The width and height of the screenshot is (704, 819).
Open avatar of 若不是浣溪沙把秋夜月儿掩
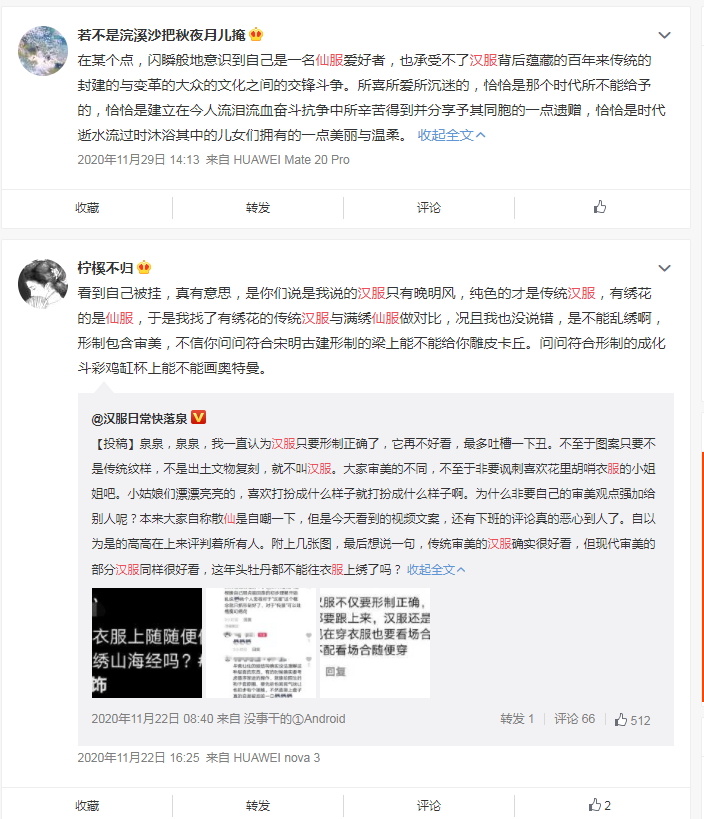[43, 51]
